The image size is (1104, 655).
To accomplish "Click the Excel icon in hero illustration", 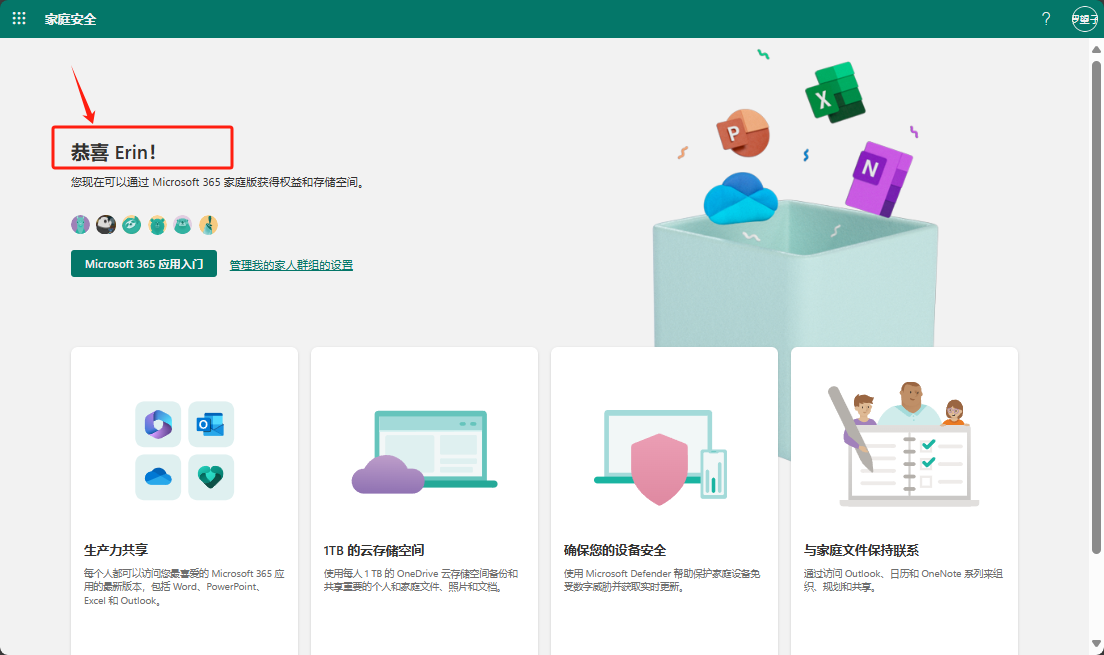I will pyautogui.click(x=834, y=93).
